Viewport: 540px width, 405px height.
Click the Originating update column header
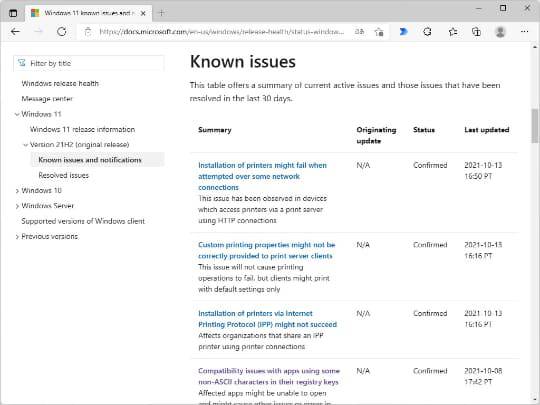pos(376,135)
